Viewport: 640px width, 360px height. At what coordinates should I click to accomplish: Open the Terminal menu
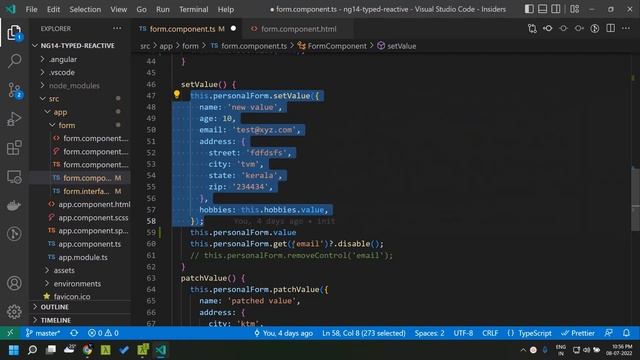tap(193, 9)
